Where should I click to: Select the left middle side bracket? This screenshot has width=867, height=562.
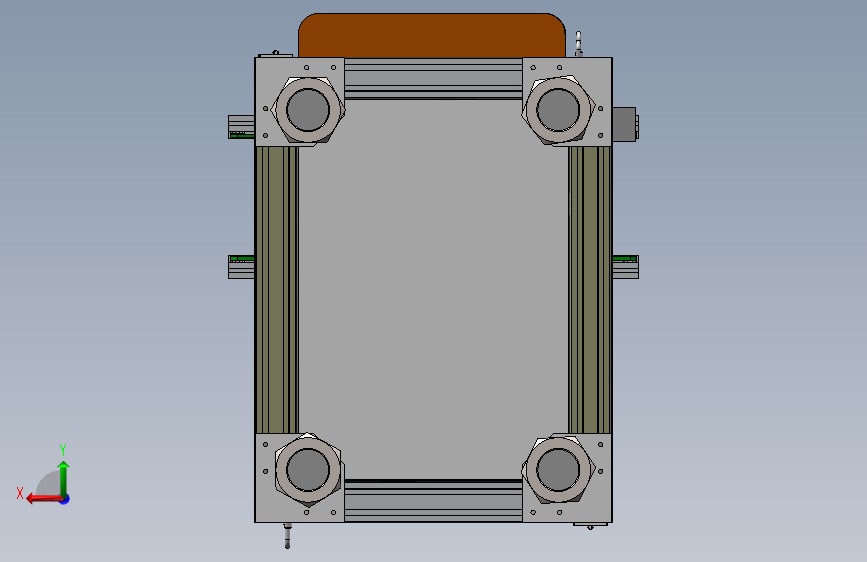coord(241,267)
